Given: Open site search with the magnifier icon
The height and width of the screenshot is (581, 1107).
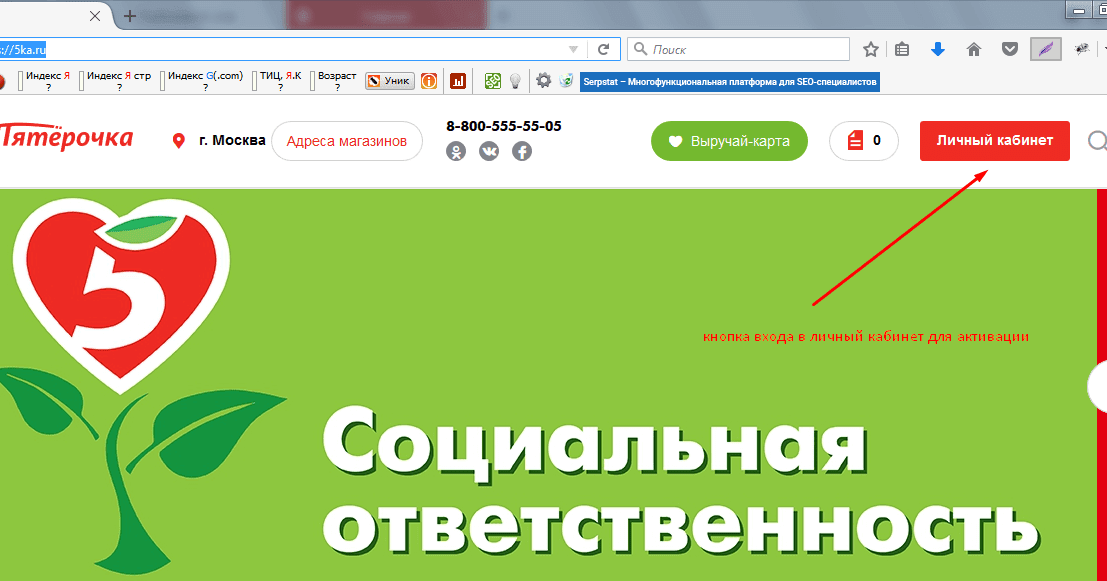Looking at the screenshot, I should tap(1100, 141).
